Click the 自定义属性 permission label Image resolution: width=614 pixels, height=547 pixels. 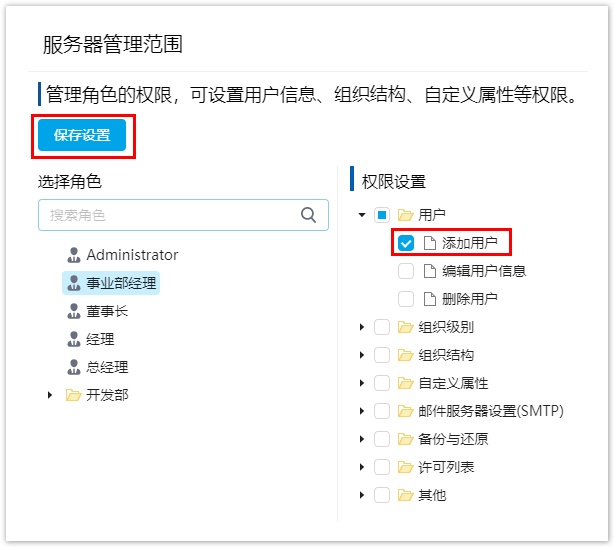[453, 382]
